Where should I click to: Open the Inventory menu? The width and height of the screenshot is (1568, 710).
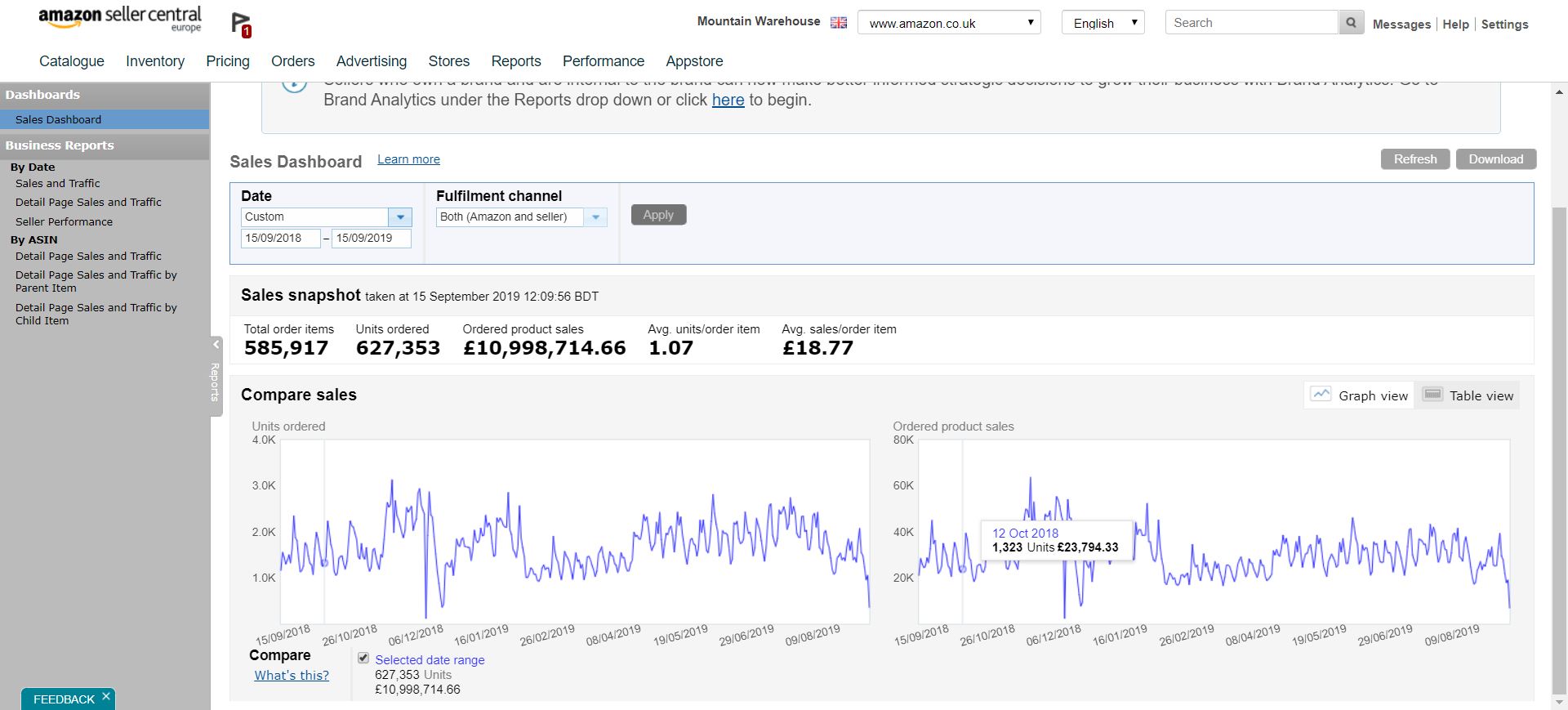click(155, 61)
